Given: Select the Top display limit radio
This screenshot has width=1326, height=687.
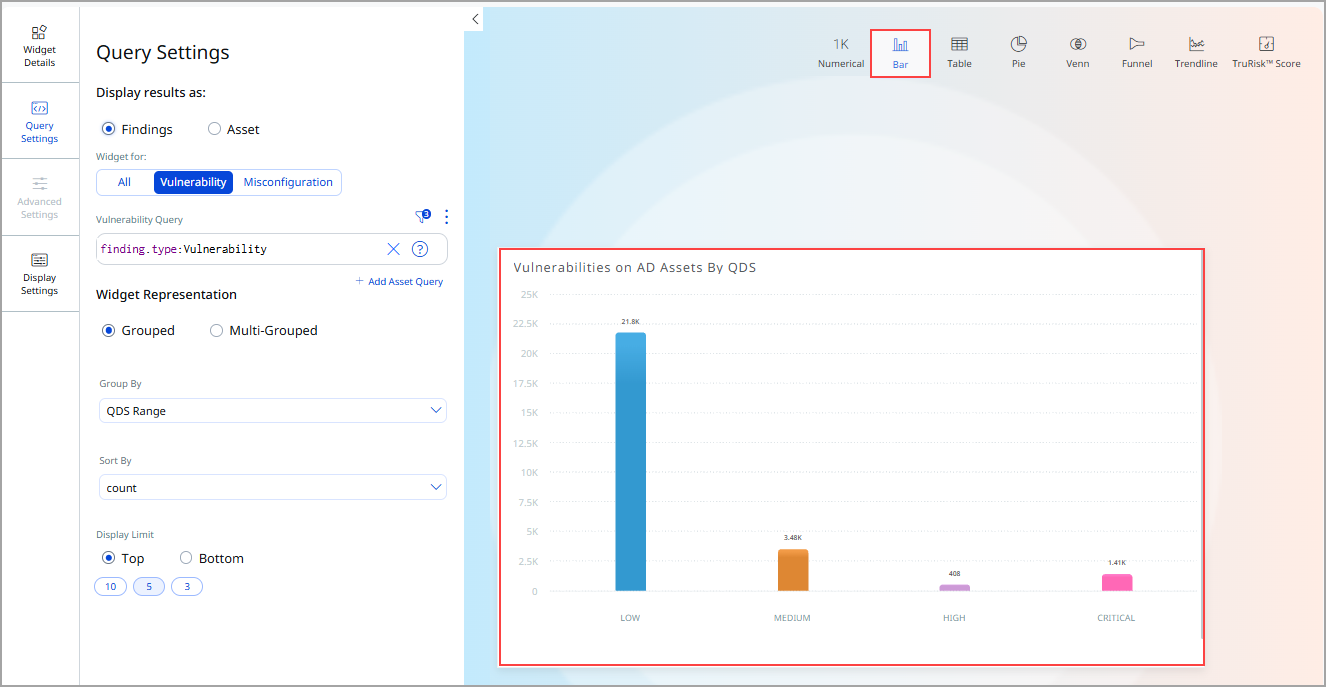Looking at the screenshot, I should 109,558.
